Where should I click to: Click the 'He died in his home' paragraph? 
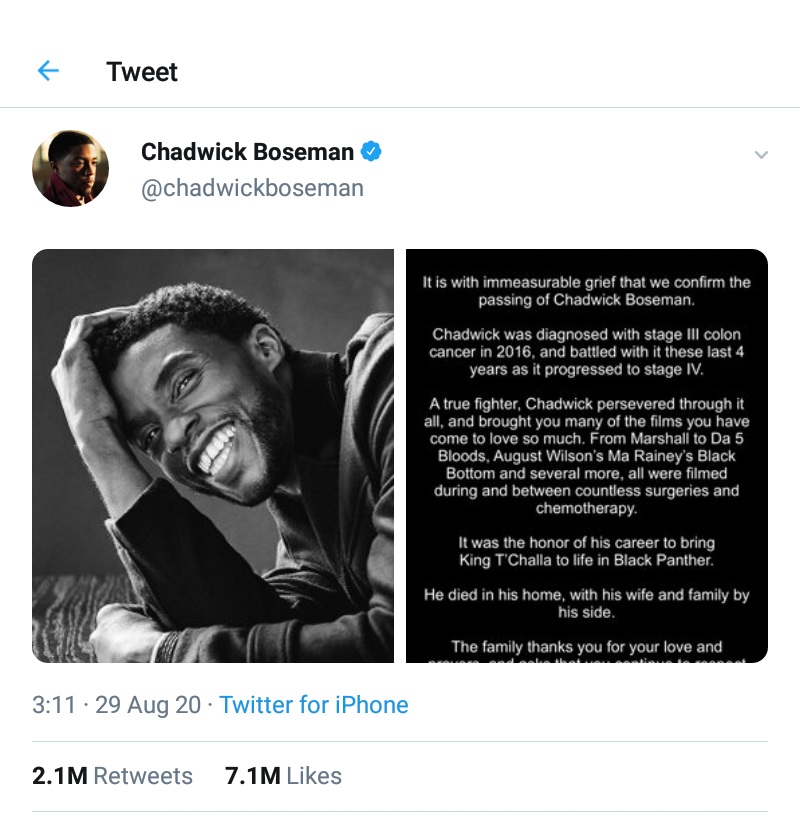pos(587,603)
